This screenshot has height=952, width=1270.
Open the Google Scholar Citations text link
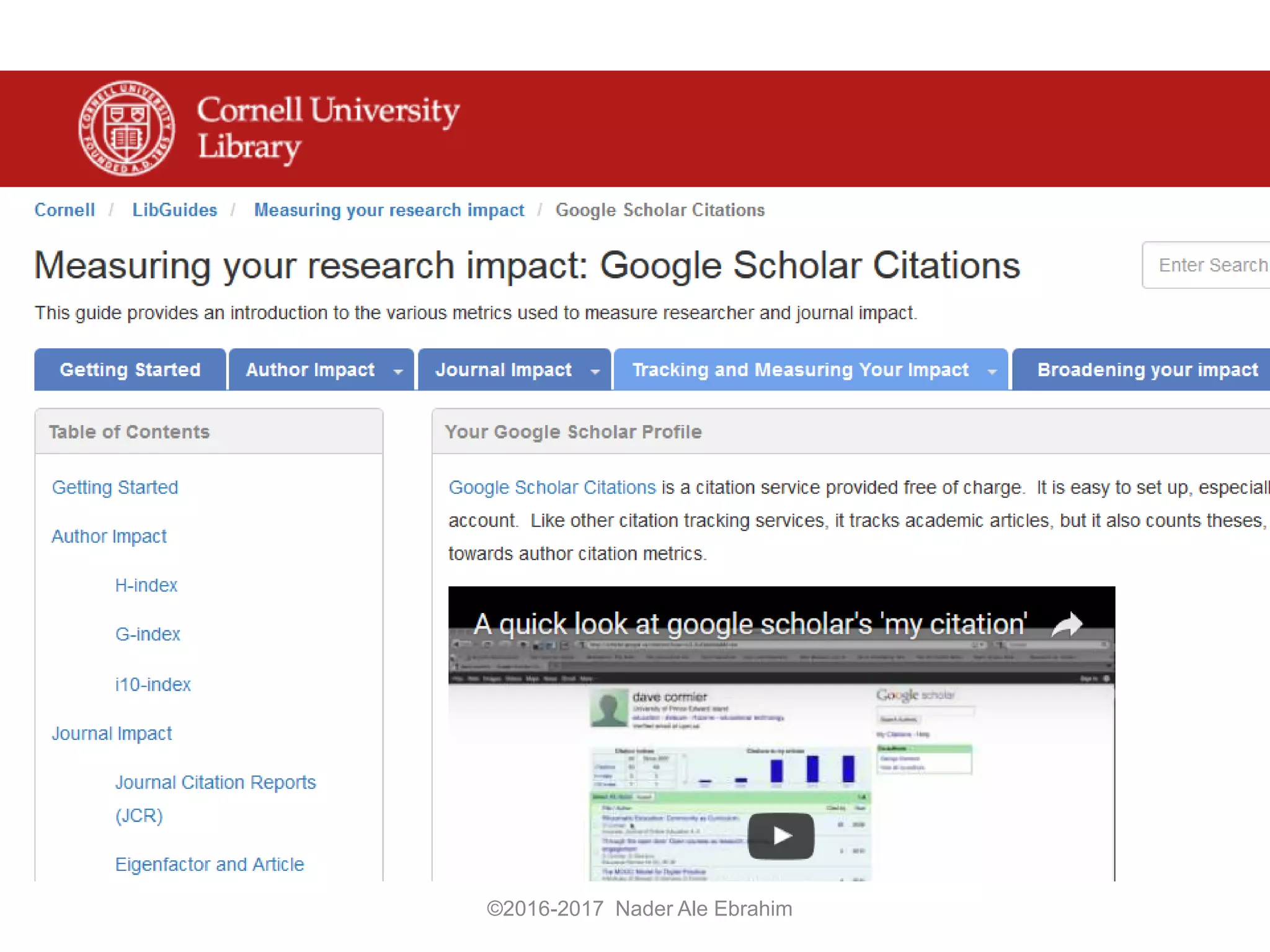[x=552, y=488]
